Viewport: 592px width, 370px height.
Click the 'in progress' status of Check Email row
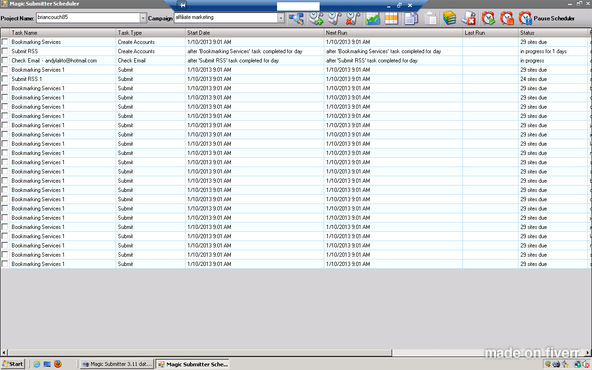tap(532, 60)
